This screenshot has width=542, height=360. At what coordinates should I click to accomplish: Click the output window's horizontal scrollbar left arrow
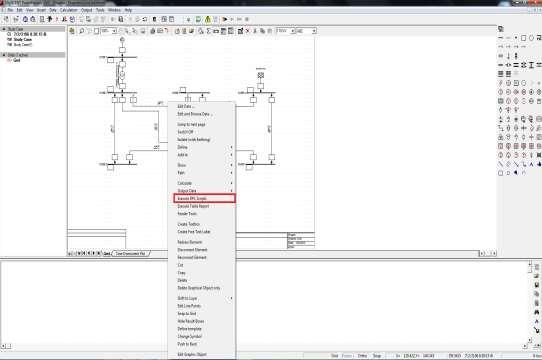(3, 346)
